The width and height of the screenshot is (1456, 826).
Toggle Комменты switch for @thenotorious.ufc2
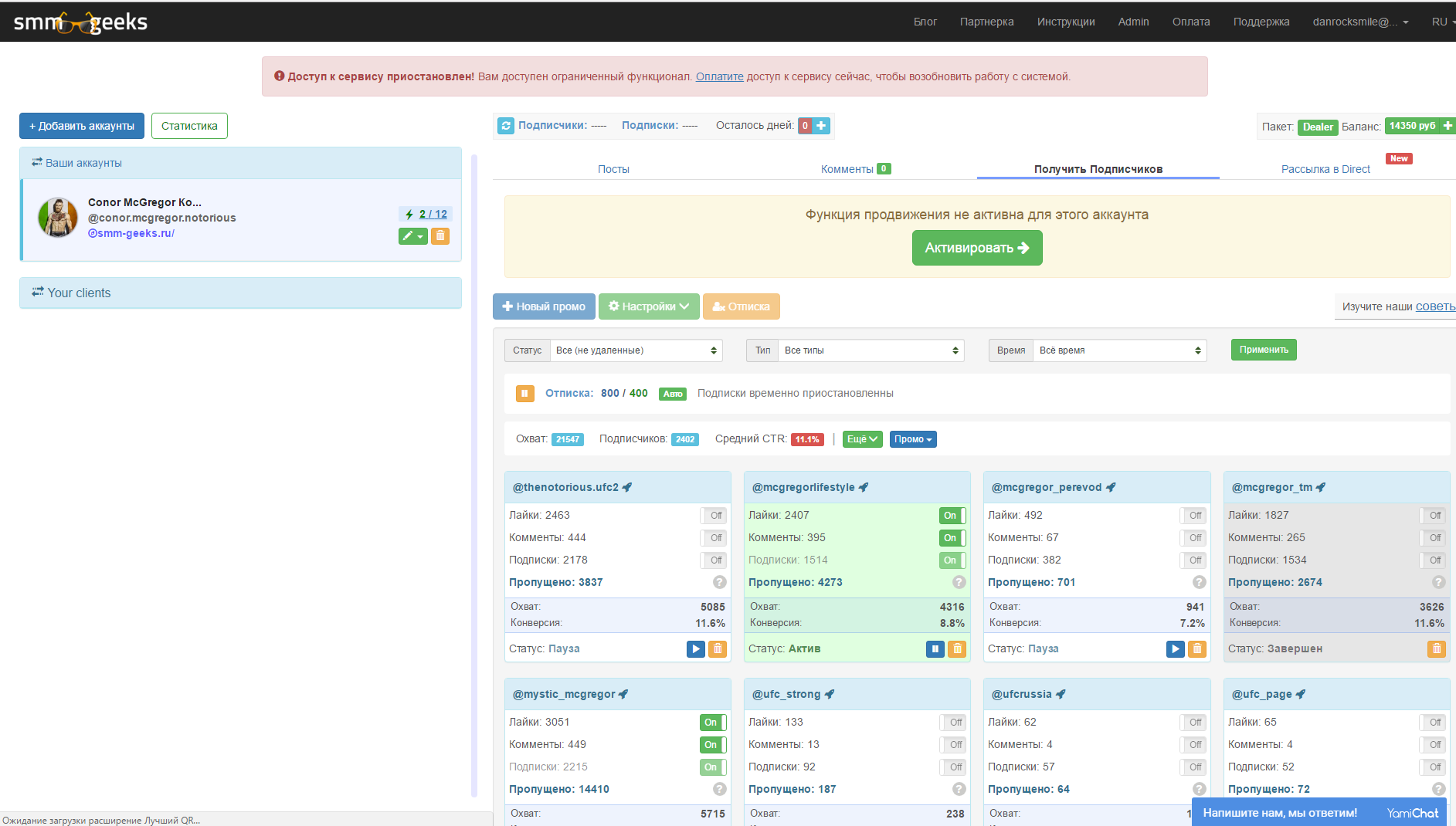click(x=714, y=537)
